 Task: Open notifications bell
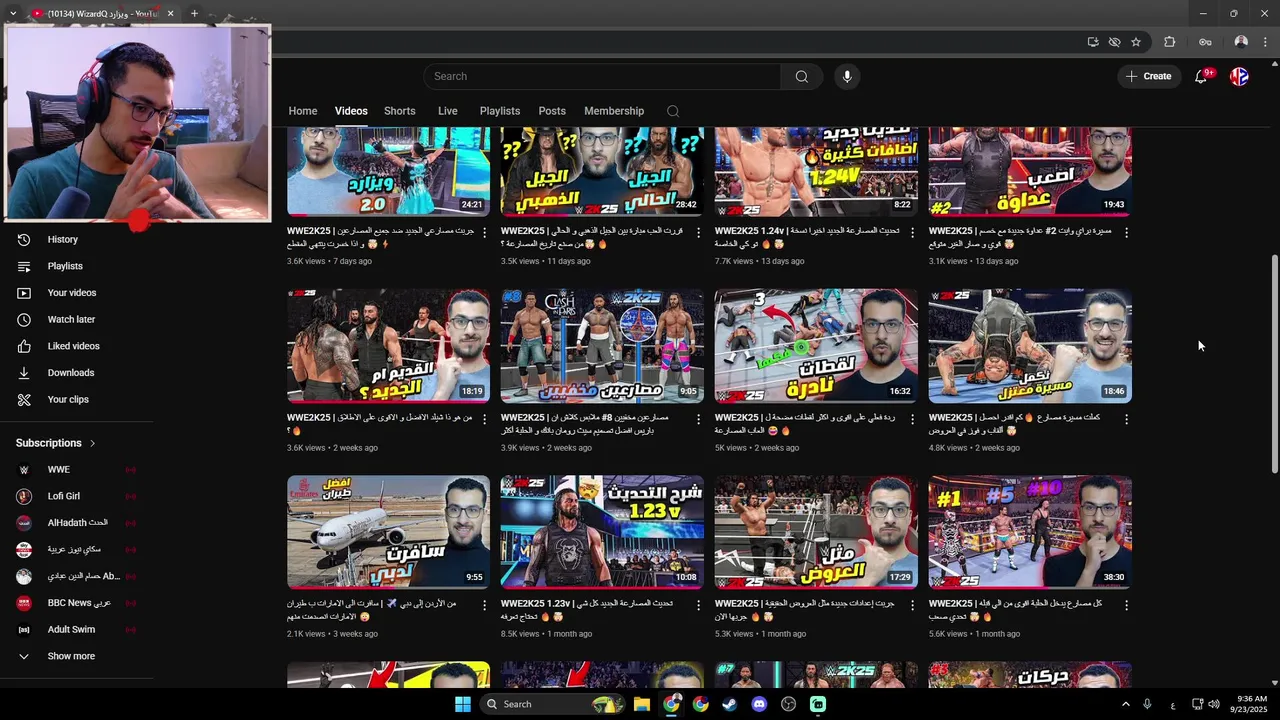click(x=1201, y=77)
